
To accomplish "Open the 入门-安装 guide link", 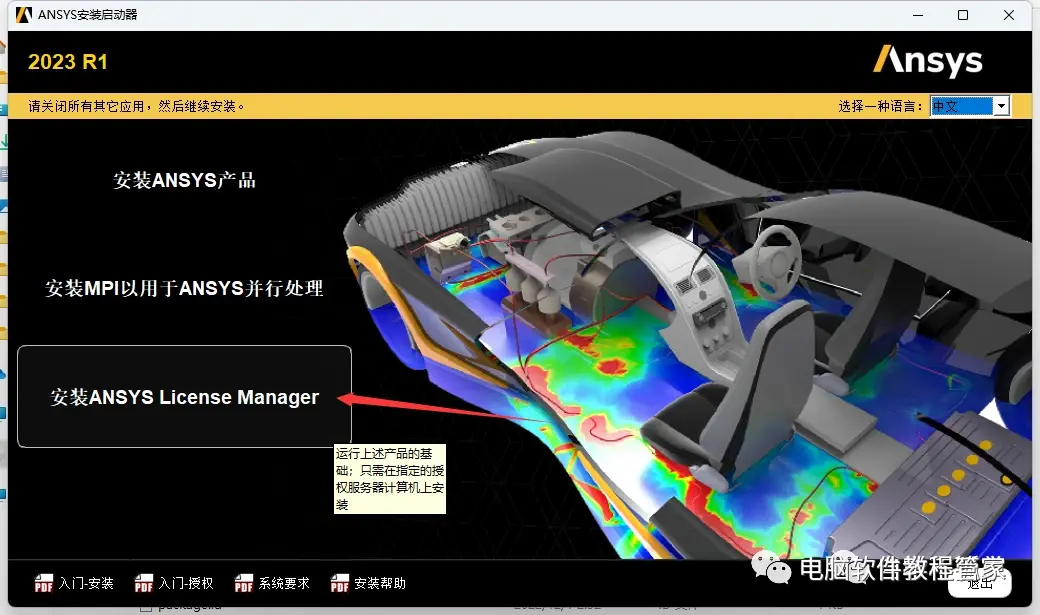I will pos(86,583).
